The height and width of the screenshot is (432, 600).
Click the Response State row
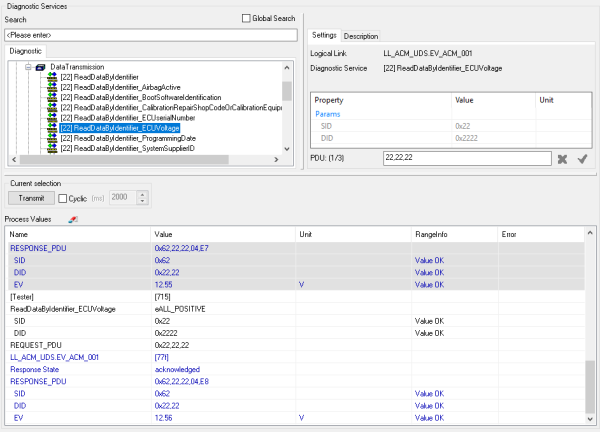coord(295,370)
